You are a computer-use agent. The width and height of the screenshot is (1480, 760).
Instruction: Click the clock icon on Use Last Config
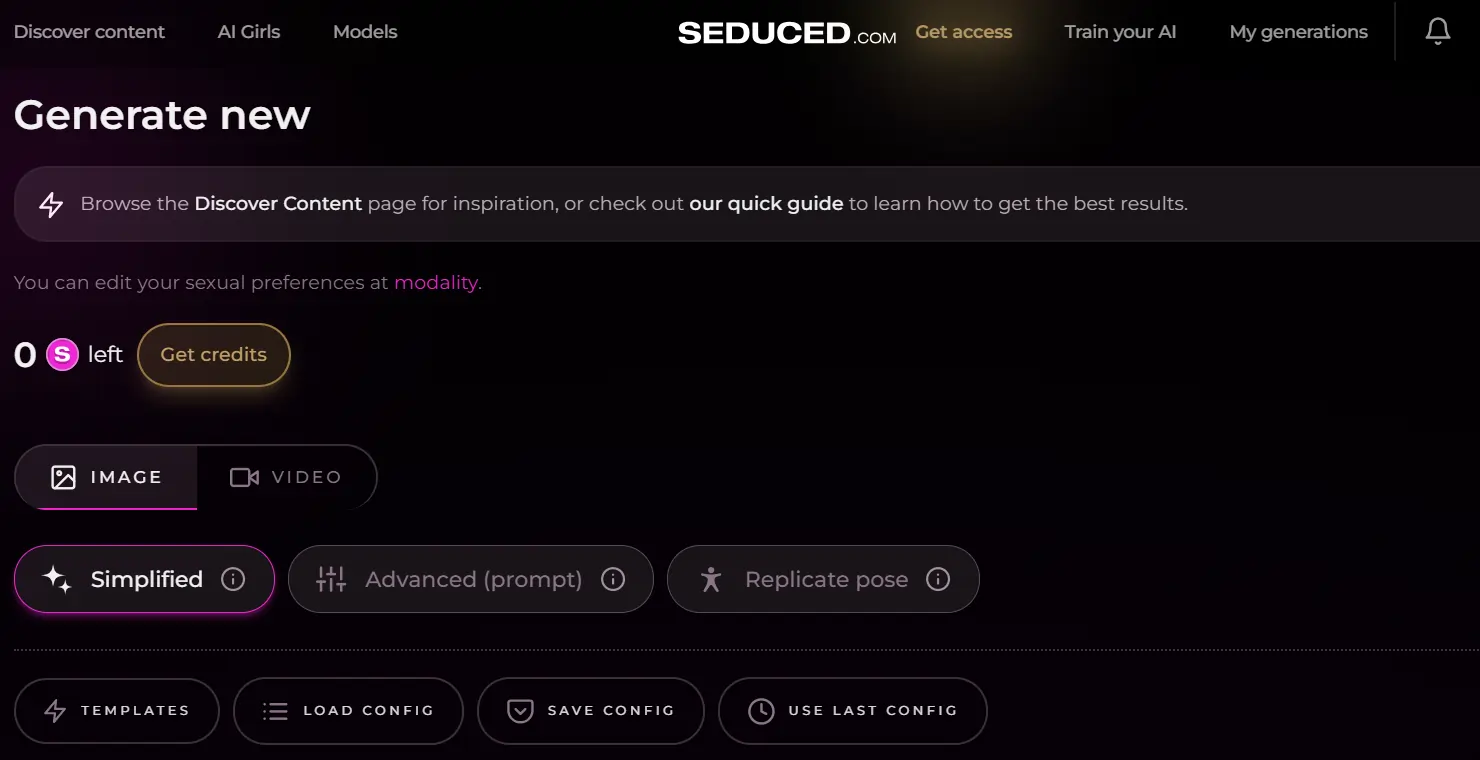point(761,710)
